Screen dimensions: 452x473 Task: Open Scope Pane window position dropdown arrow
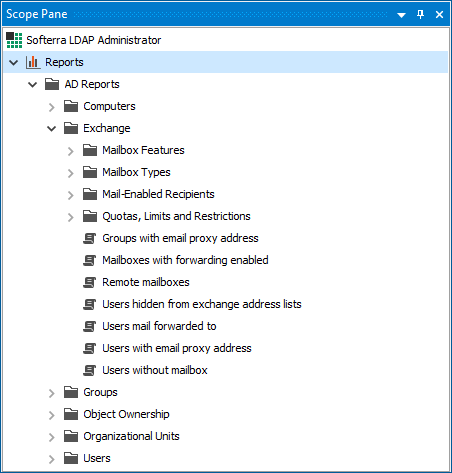(x=402, y=15)
